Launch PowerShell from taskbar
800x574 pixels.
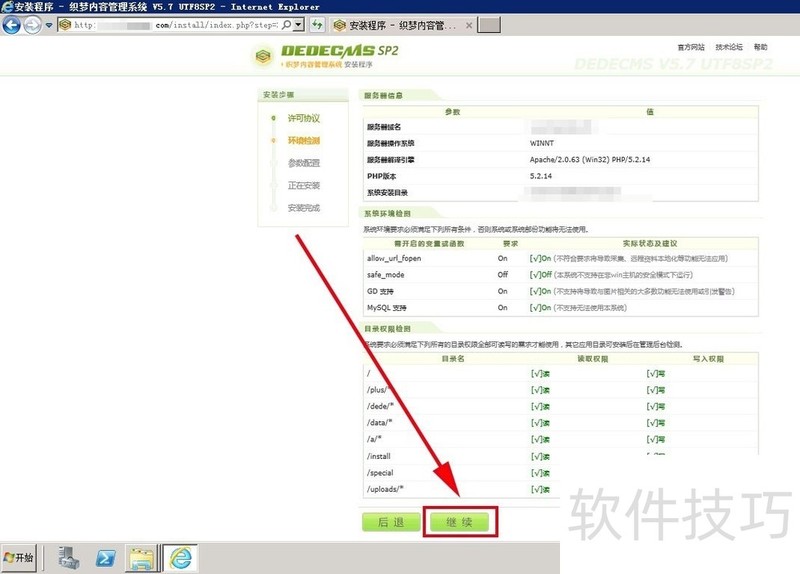[106, 558]
